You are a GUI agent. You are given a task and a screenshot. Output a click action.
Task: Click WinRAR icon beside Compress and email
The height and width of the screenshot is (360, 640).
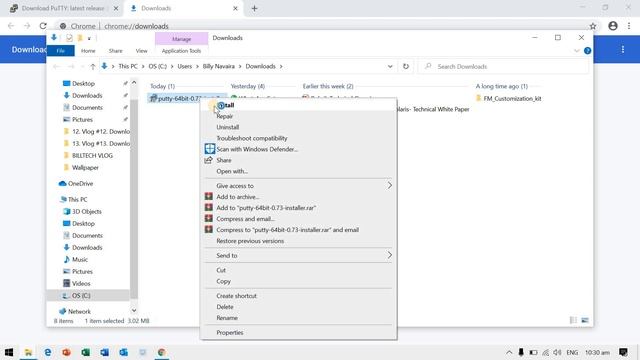click(209, 219)
